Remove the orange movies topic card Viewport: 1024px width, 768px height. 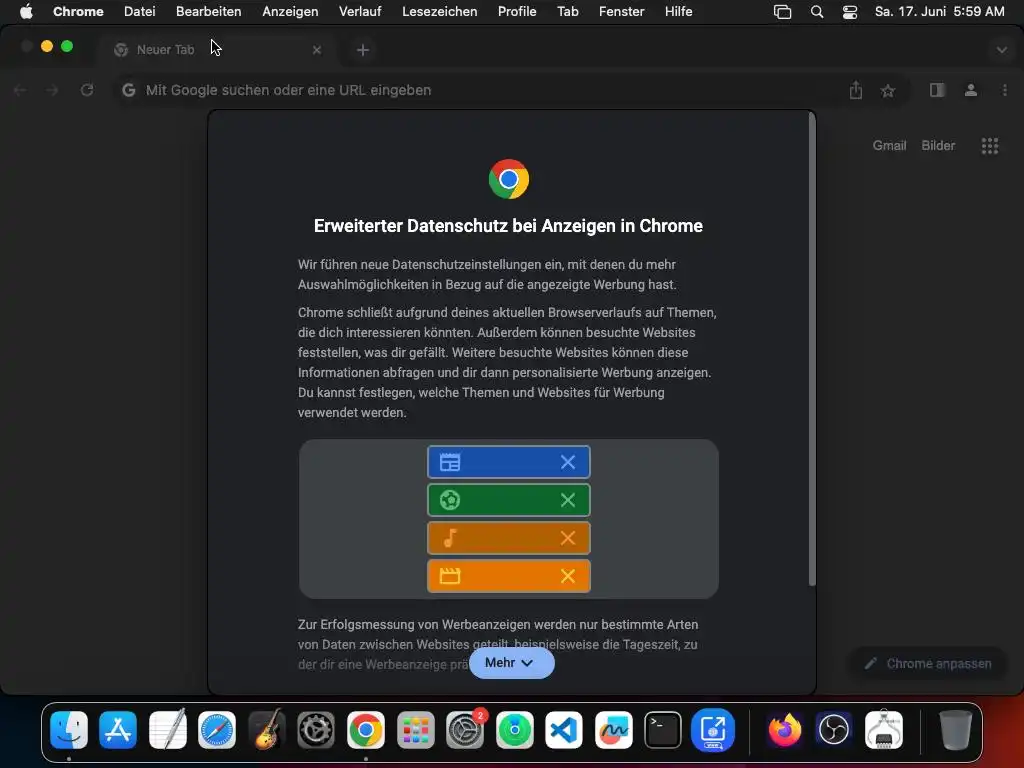pyautogui.click(x=568, y=575)
